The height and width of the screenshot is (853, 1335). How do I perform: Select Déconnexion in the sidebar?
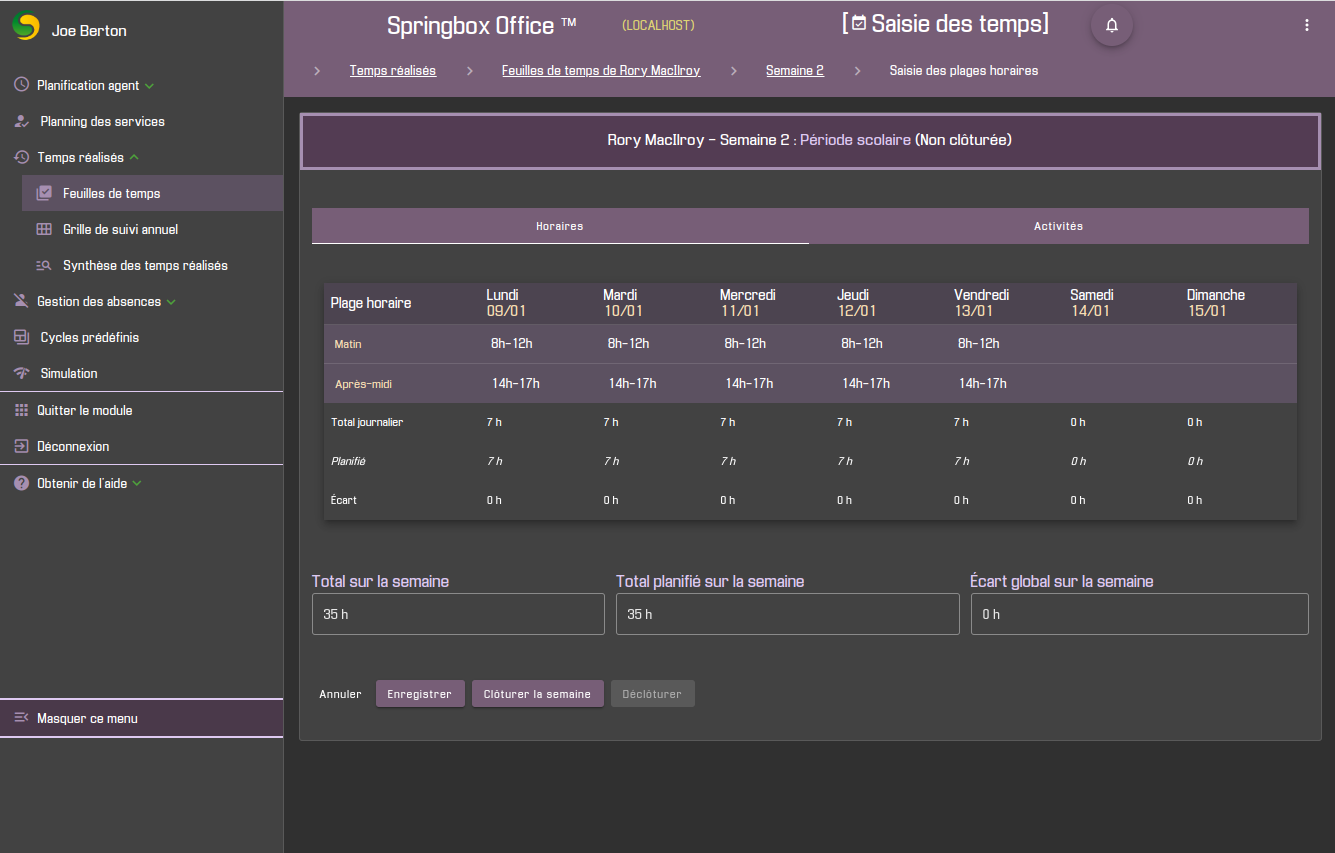pos(141,446)
